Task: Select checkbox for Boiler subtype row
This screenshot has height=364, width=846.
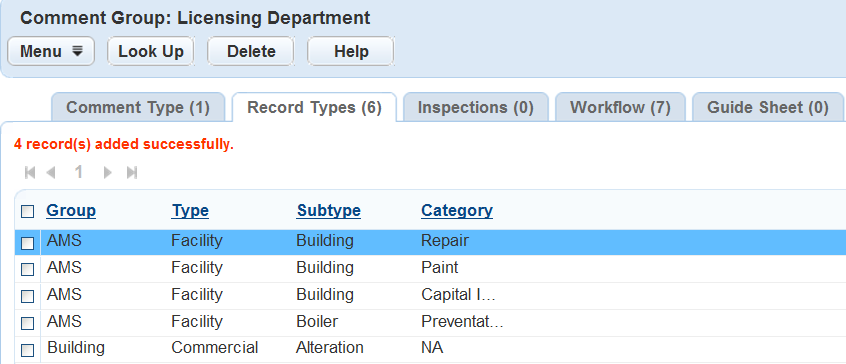Action: tap(28, 324)
